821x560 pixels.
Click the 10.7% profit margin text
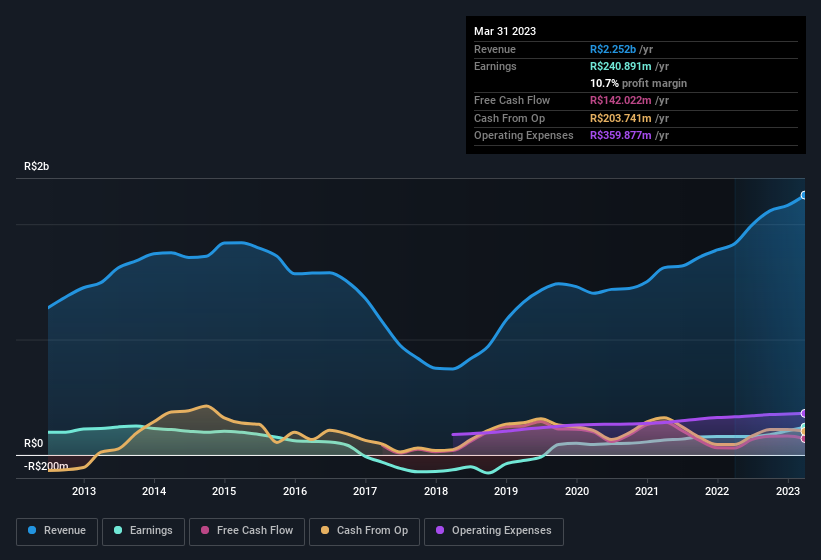[x=638, y=83]
